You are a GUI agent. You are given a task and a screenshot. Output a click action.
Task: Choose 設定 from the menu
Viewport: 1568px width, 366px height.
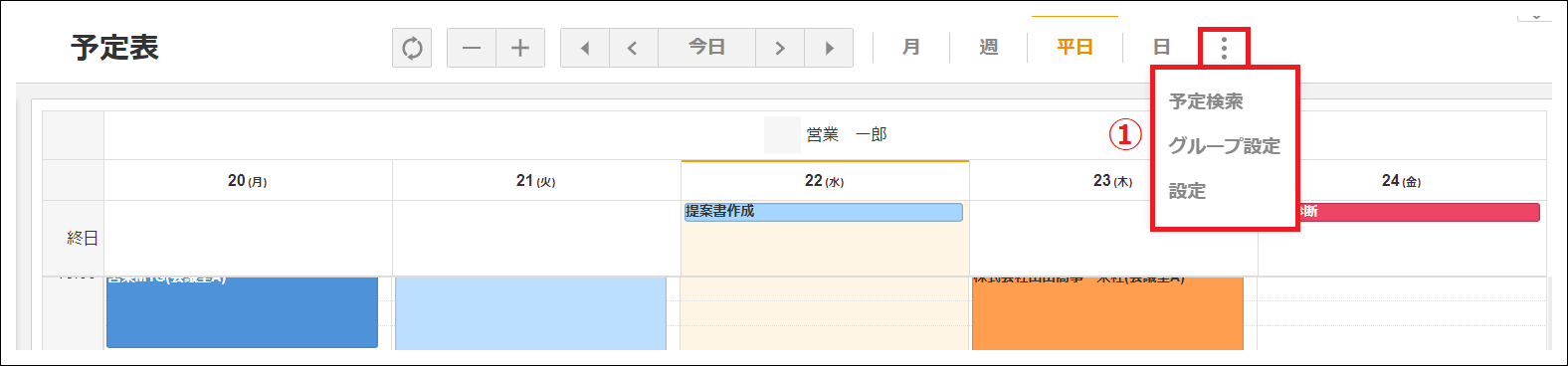tap(1187, 191)
